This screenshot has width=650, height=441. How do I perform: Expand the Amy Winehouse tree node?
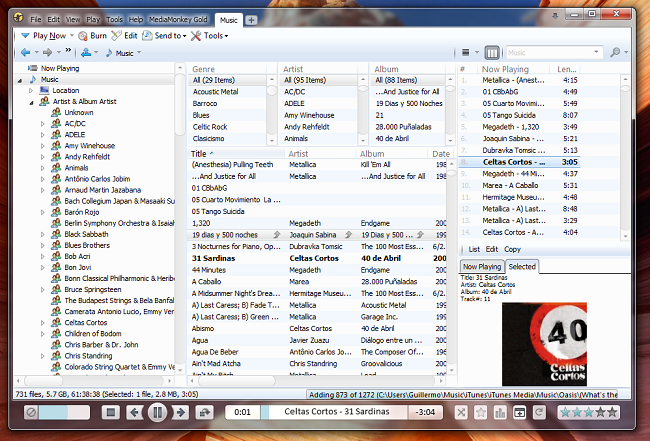tap(42, 146)
